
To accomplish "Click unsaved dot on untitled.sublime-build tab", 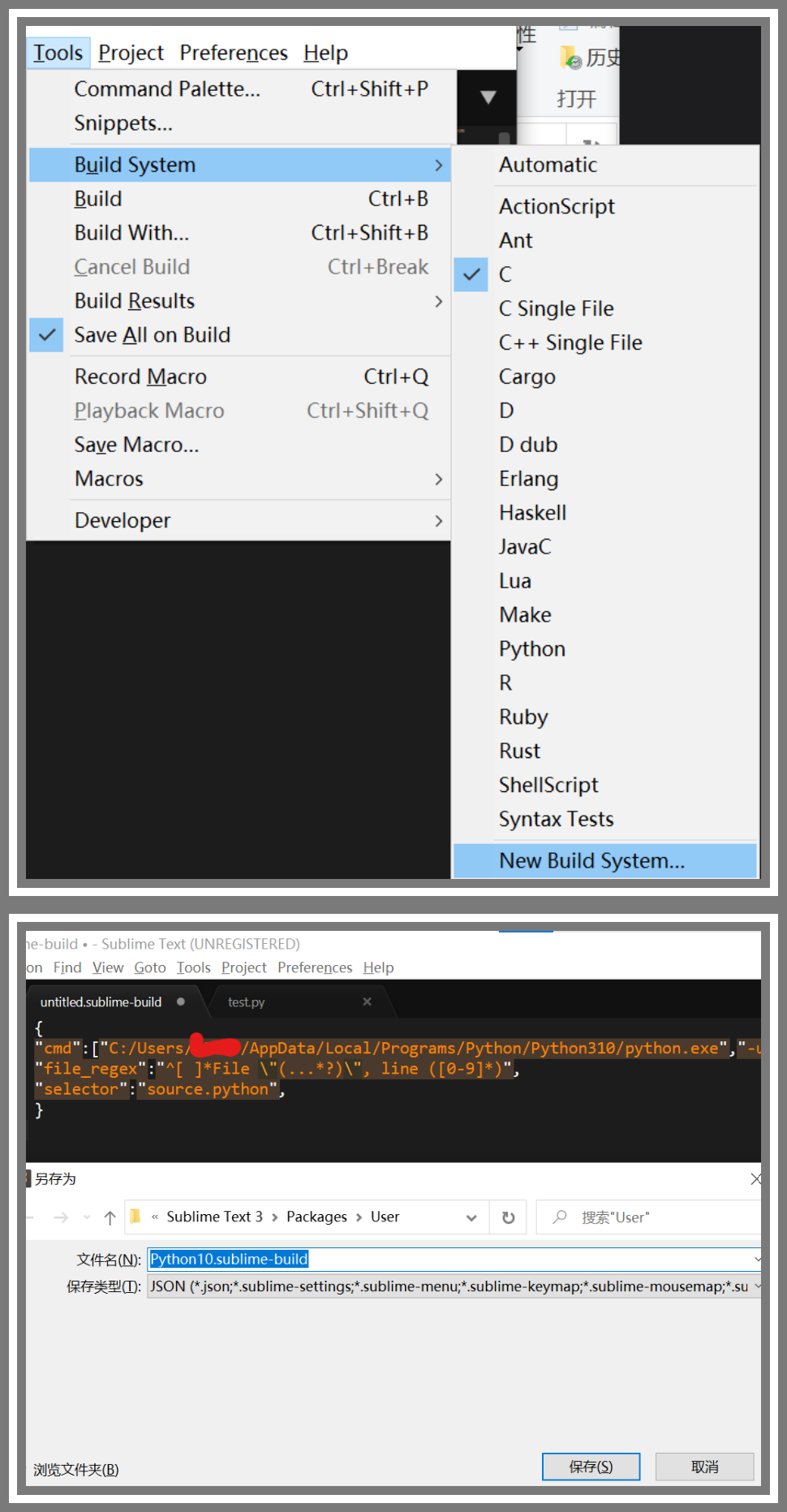I will 180,1002.
